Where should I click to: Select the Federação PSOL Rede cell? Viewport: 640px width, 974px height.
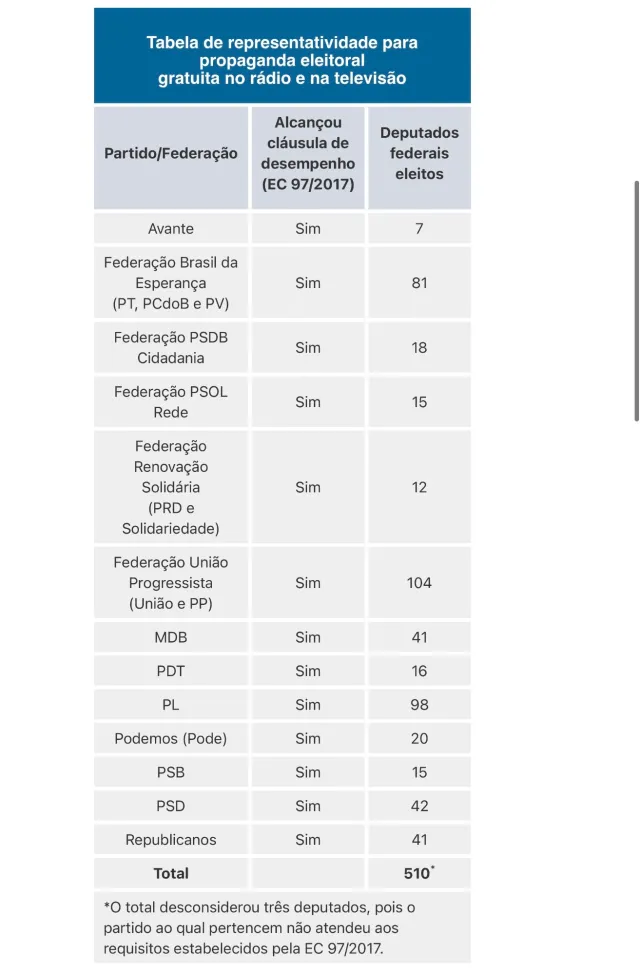click(171, 402)
